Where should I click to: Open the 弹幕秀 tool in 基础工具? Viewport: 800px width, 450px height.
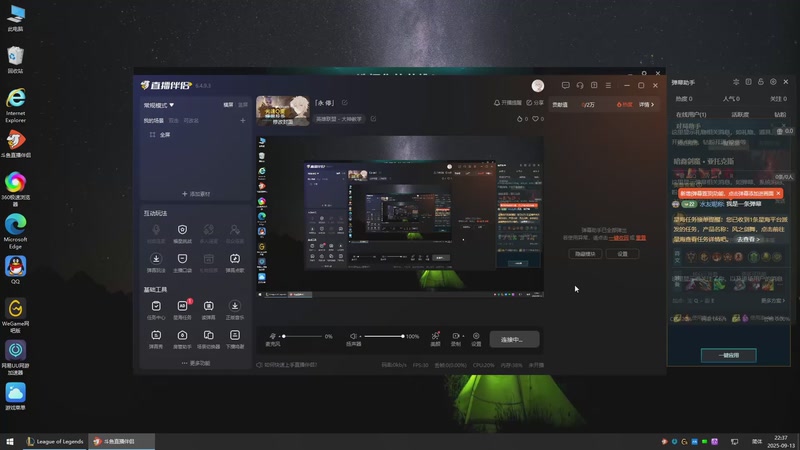pyautogui.click(x=156, y=338)
